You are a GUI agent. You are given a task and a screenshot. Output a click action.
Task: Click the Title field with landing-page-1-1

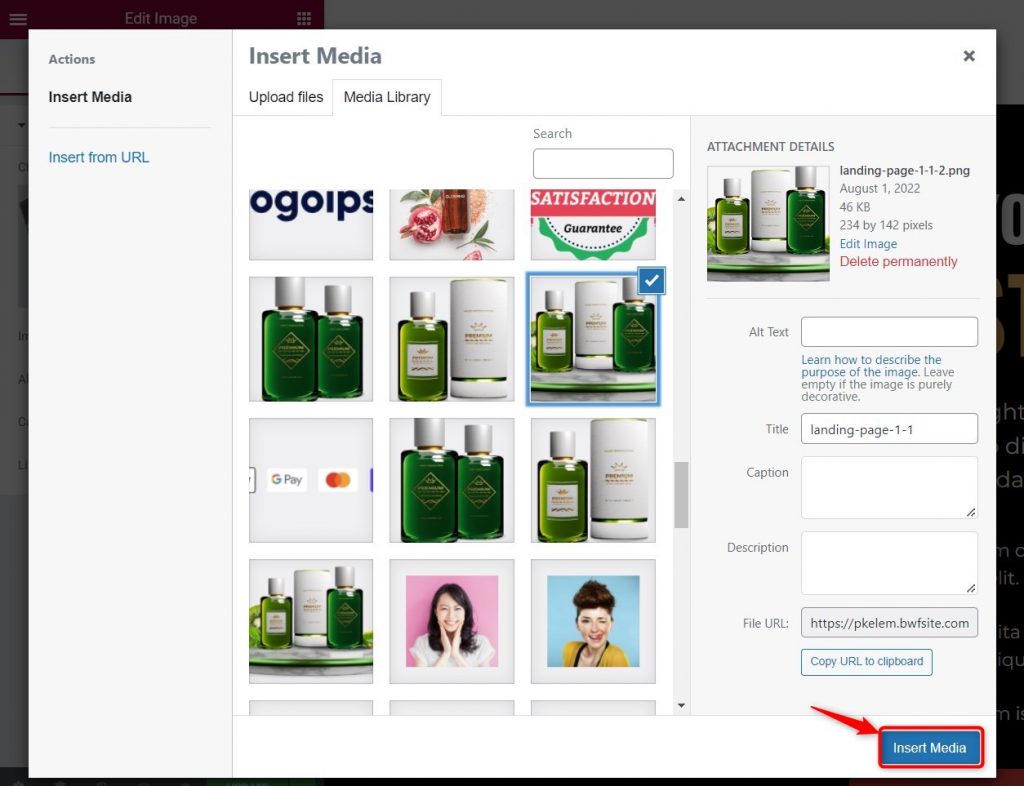pyautogui.click(x=889, y=429)
